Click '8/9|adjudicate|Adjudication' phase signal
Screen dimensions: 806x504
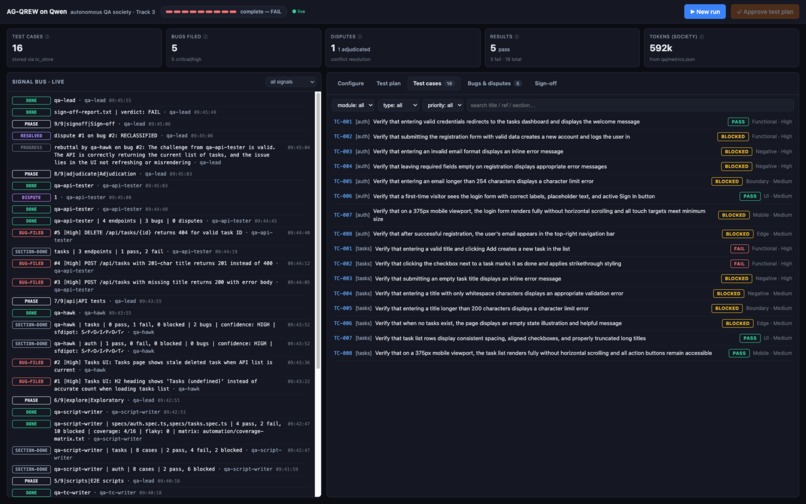click(x=95, y=174)
